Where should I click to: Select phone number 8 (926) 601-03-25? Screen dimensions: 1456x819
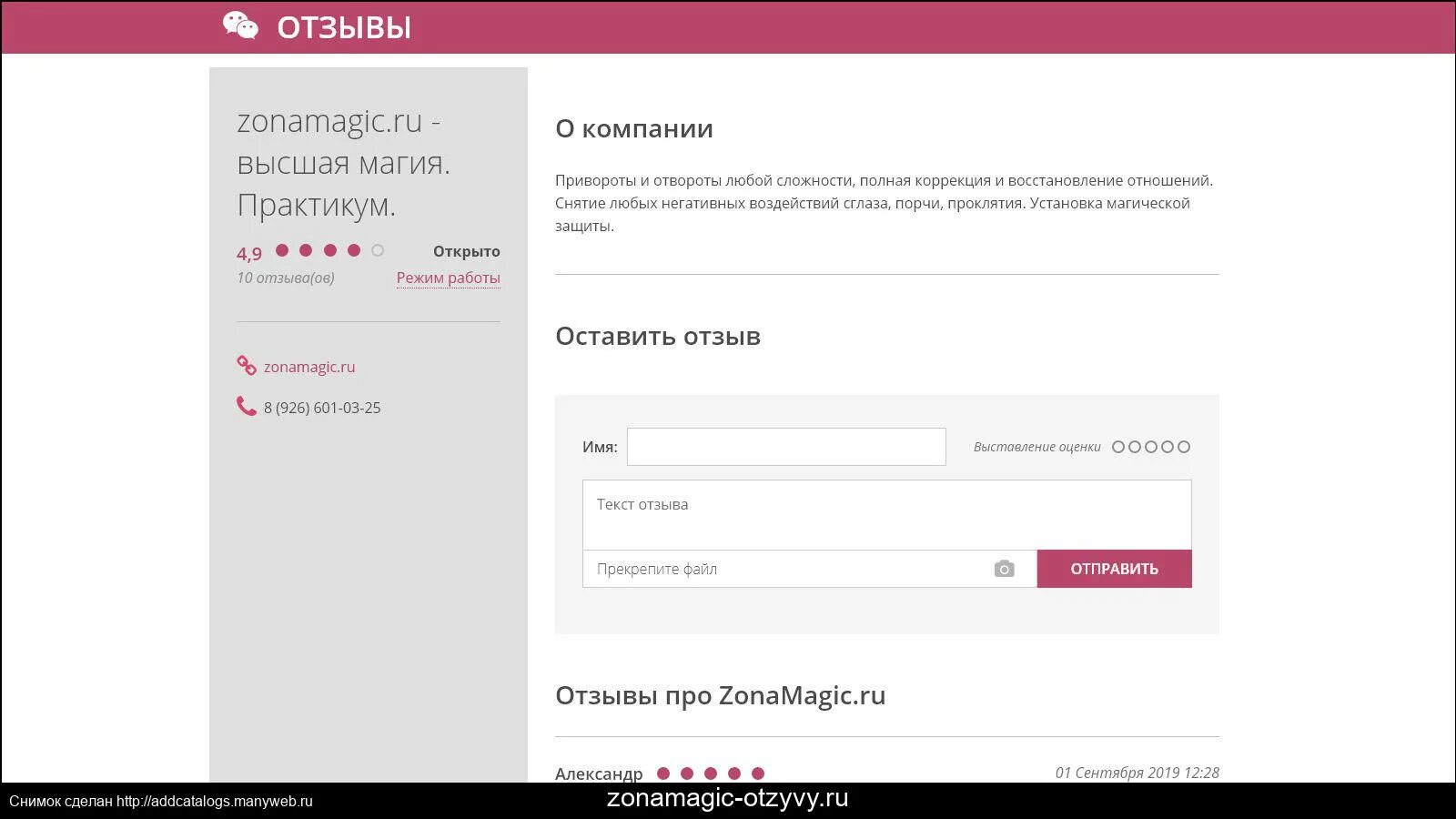point(322,408)
